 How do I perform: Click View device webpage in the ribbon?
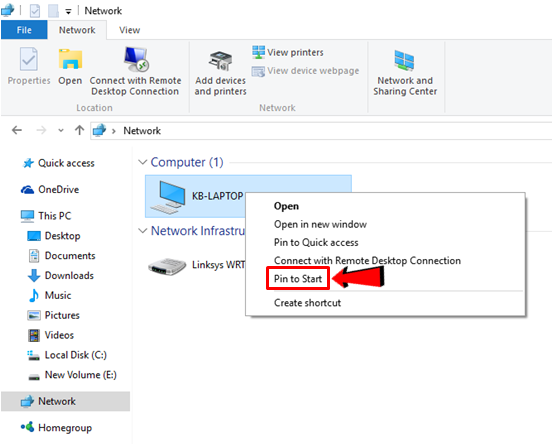(x=306, y=71)
